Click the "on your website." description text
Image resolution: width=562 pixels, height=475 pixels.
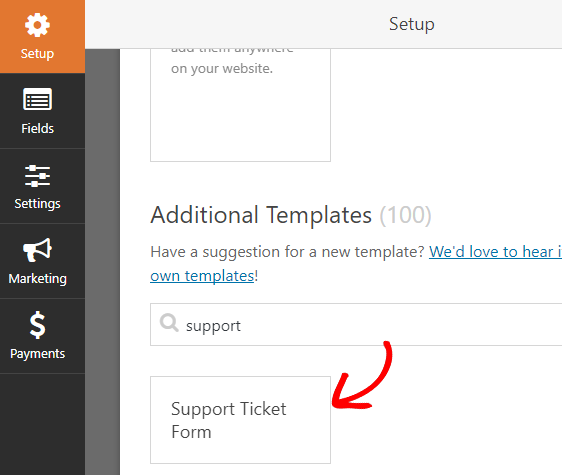(222, 68)
